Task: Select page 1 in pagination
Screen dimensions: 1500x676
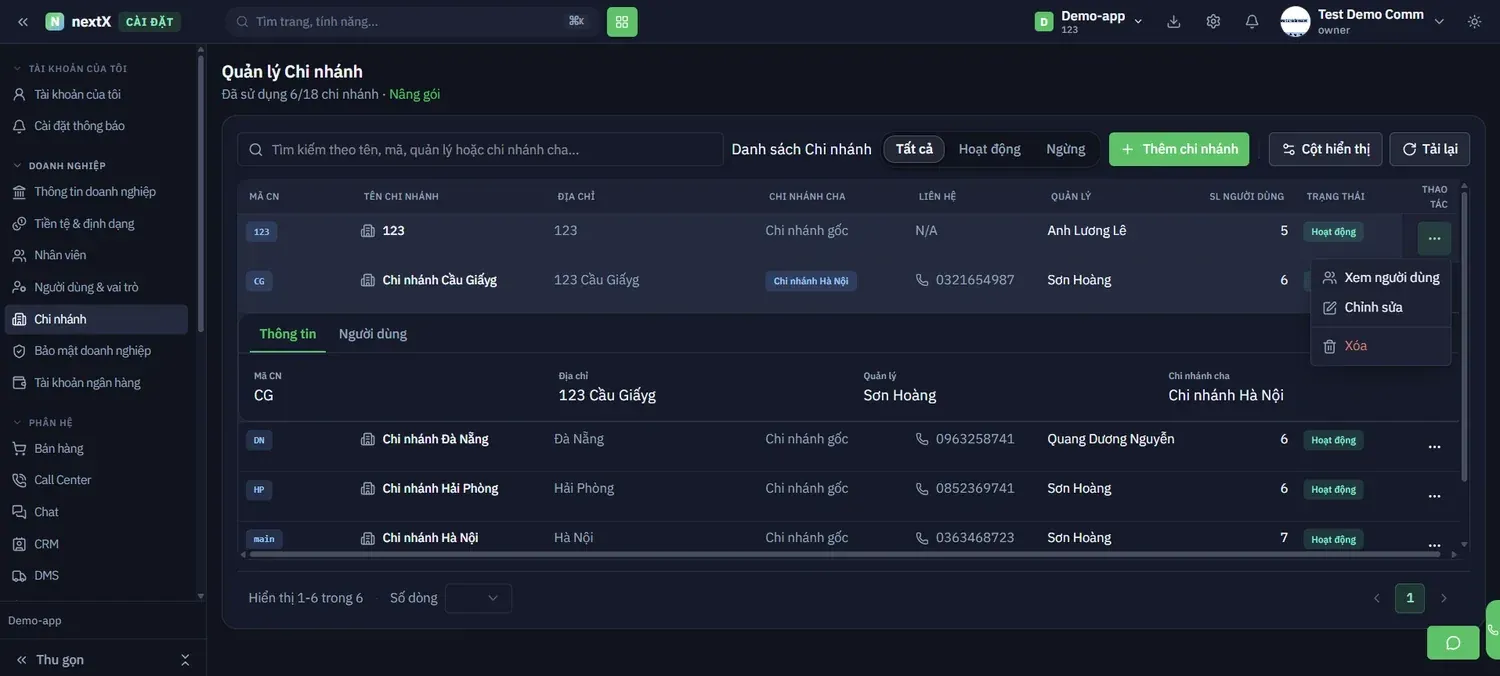Action: (x=1410, y=598)
